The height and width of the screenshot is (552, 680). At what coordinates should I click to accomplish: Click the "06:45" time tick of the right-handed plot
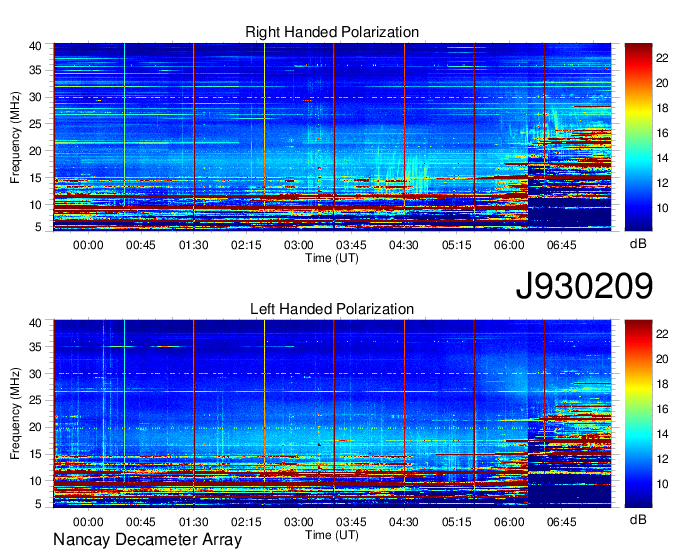pos(562,245)
